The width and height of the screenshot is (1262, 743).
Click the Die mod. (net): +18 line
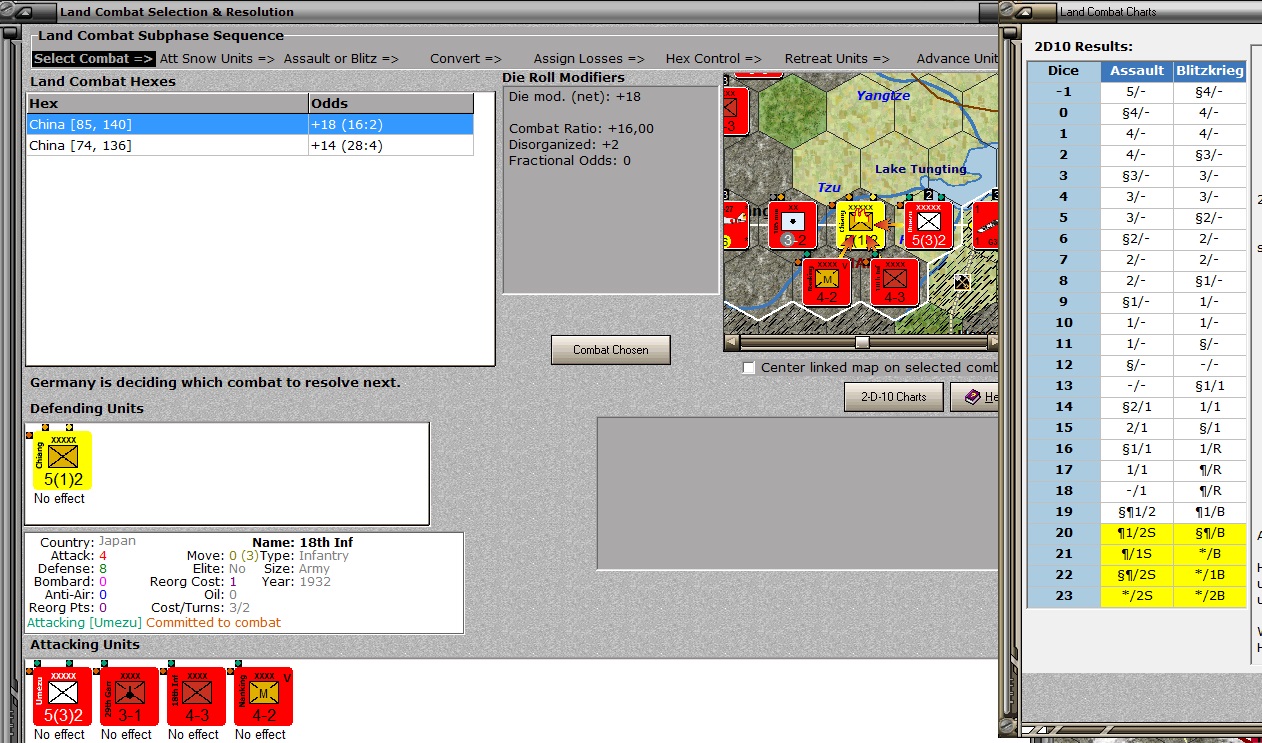tap(575, 97)
